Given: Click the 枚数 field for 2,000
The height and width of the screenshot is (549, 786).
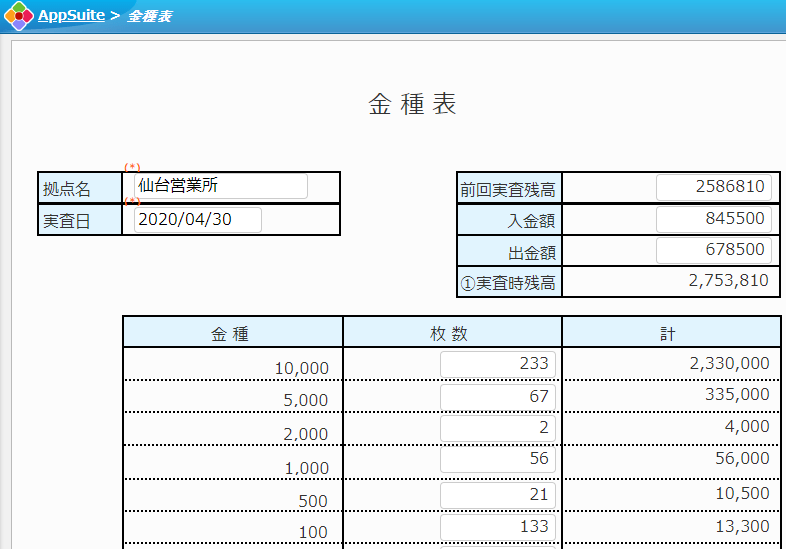Looking at the screenshot, I should [497, 428].
